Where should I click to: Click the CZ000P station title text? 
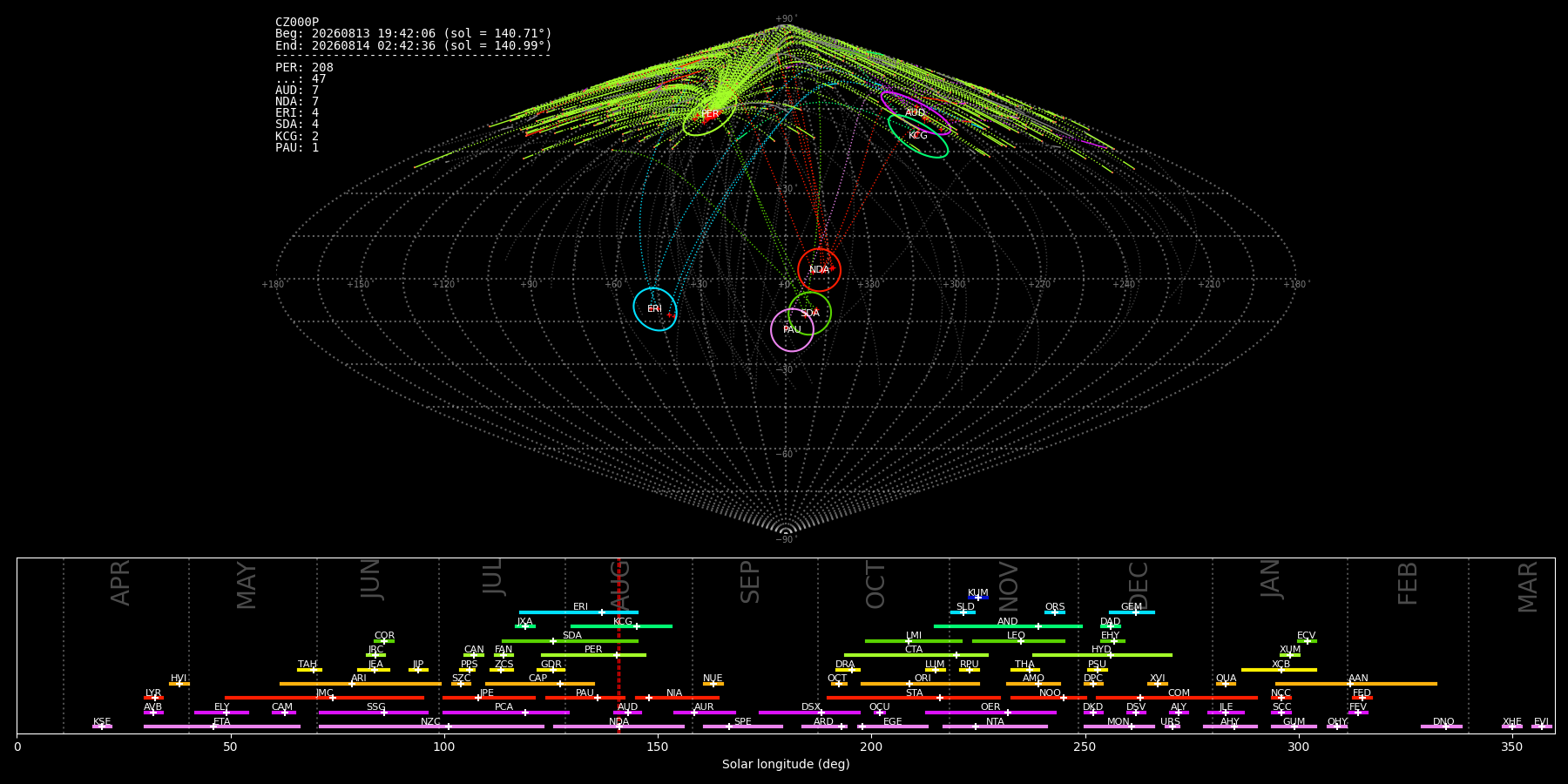click(297, 22)
